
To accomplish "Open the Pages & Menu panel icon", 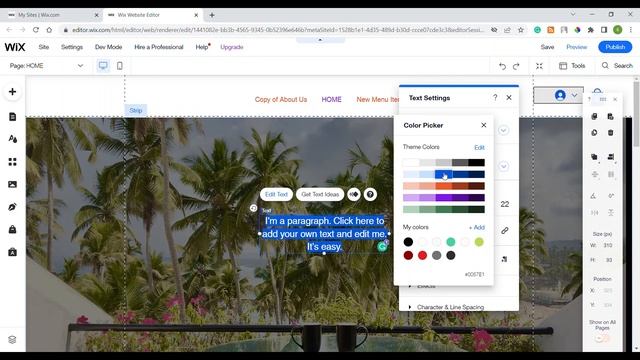I will (12, 117).
